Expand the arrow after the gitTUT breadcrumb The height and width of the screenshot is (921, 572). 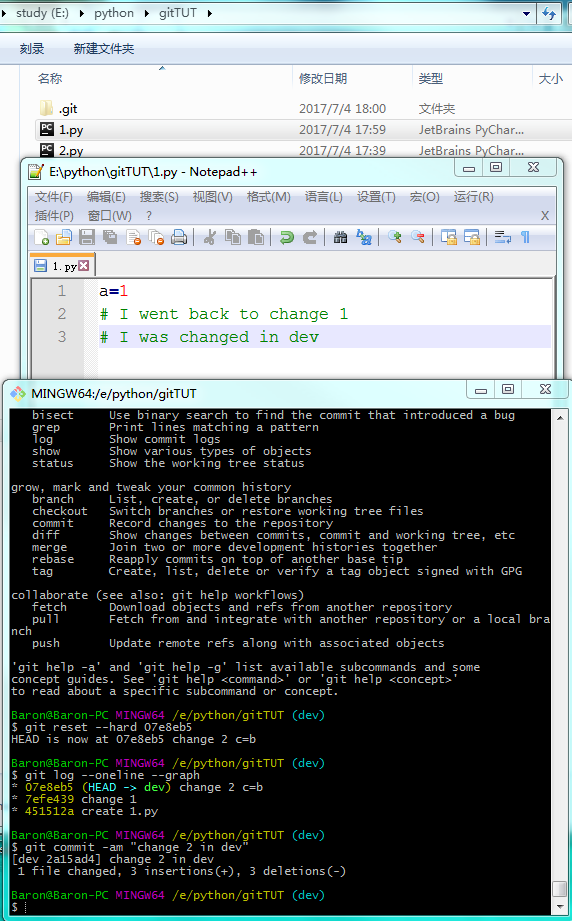210,13
